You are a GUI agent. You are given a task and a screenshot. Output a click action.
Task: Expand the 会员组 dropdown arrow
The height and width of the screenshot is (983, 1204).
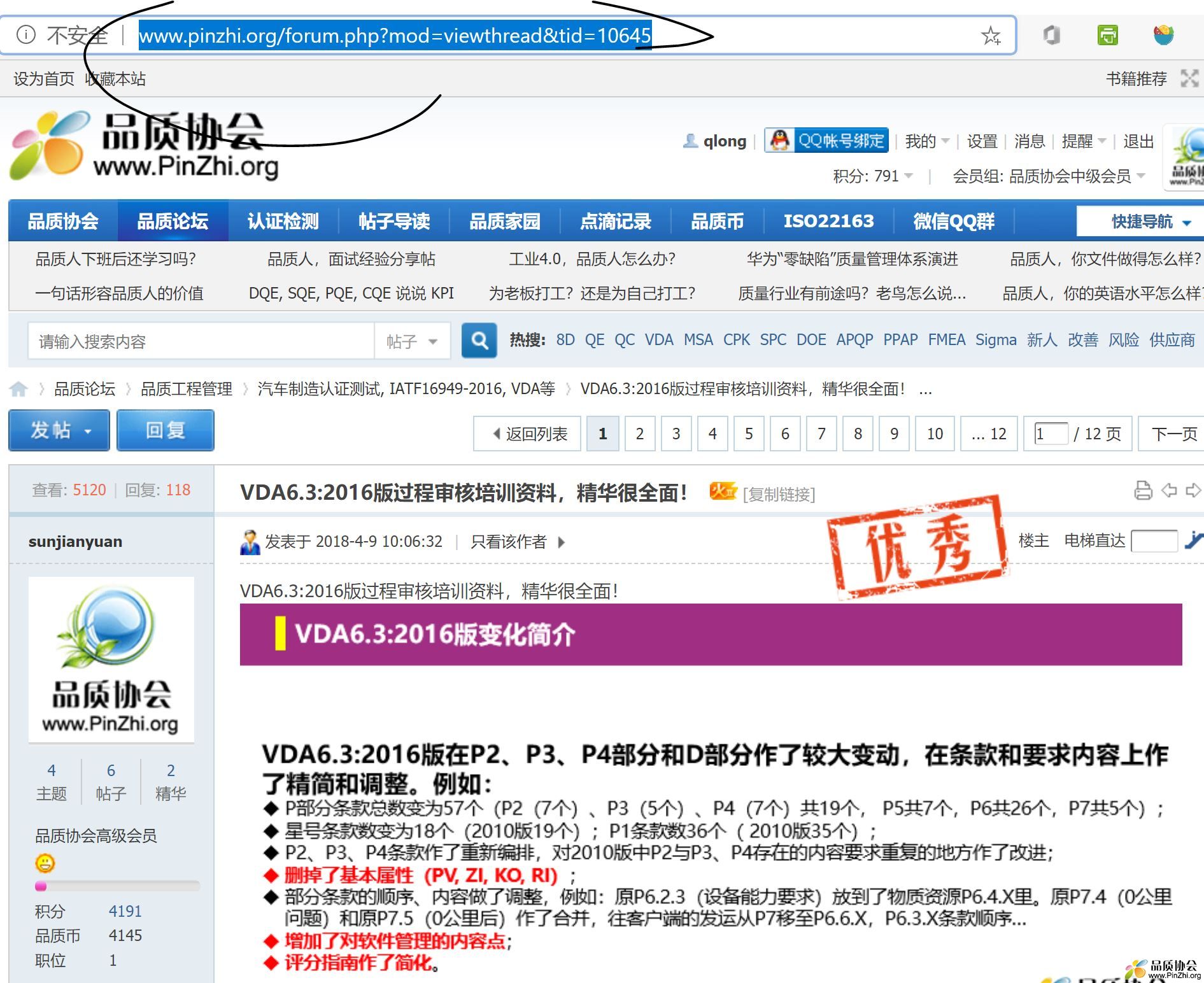click(1140, 176)
